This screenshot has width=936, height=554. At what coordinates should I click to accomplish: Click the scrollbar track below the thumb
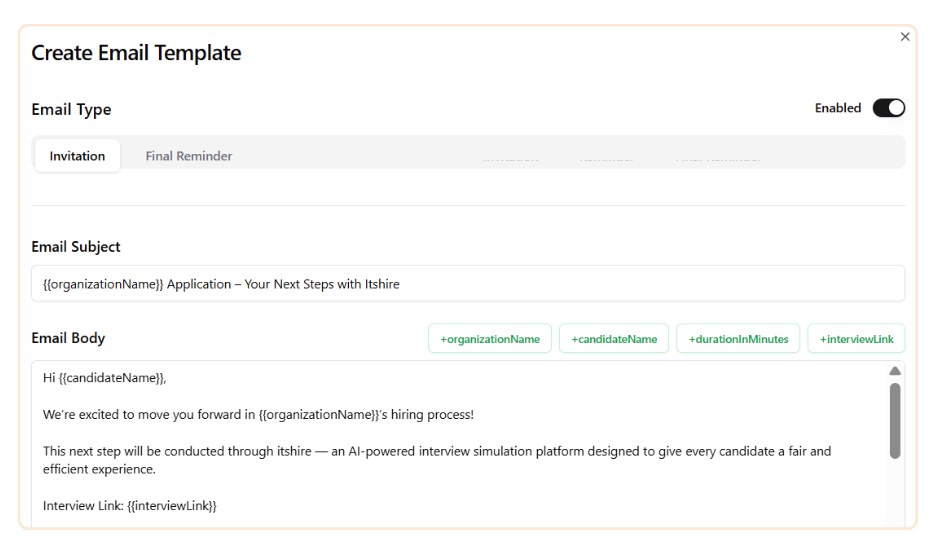pos(894,495)
